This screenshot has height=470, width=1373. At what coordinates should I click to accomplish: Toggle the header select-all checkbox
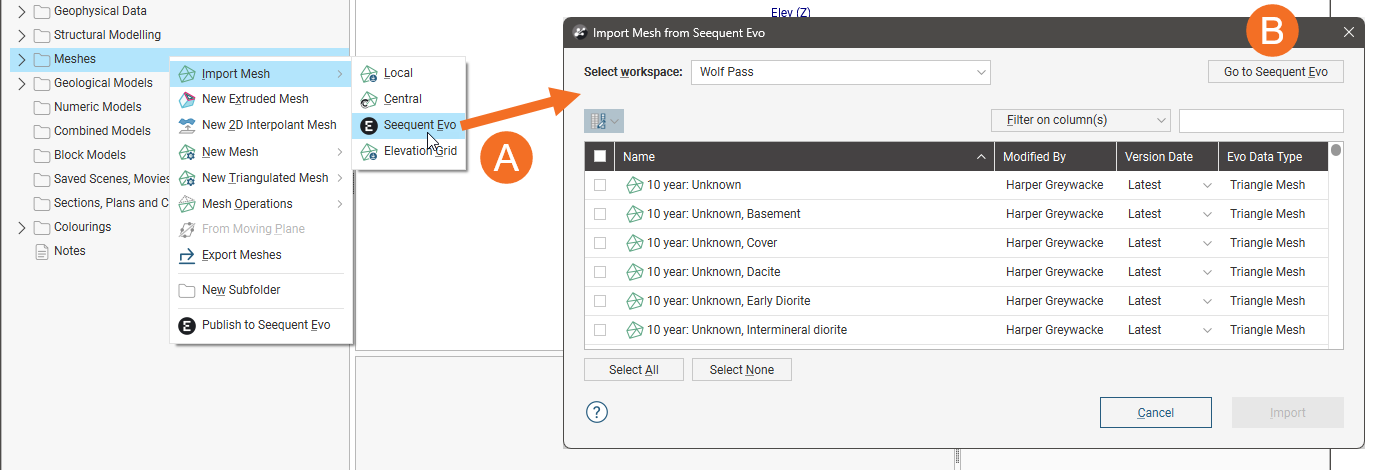(x=600, y=156)
